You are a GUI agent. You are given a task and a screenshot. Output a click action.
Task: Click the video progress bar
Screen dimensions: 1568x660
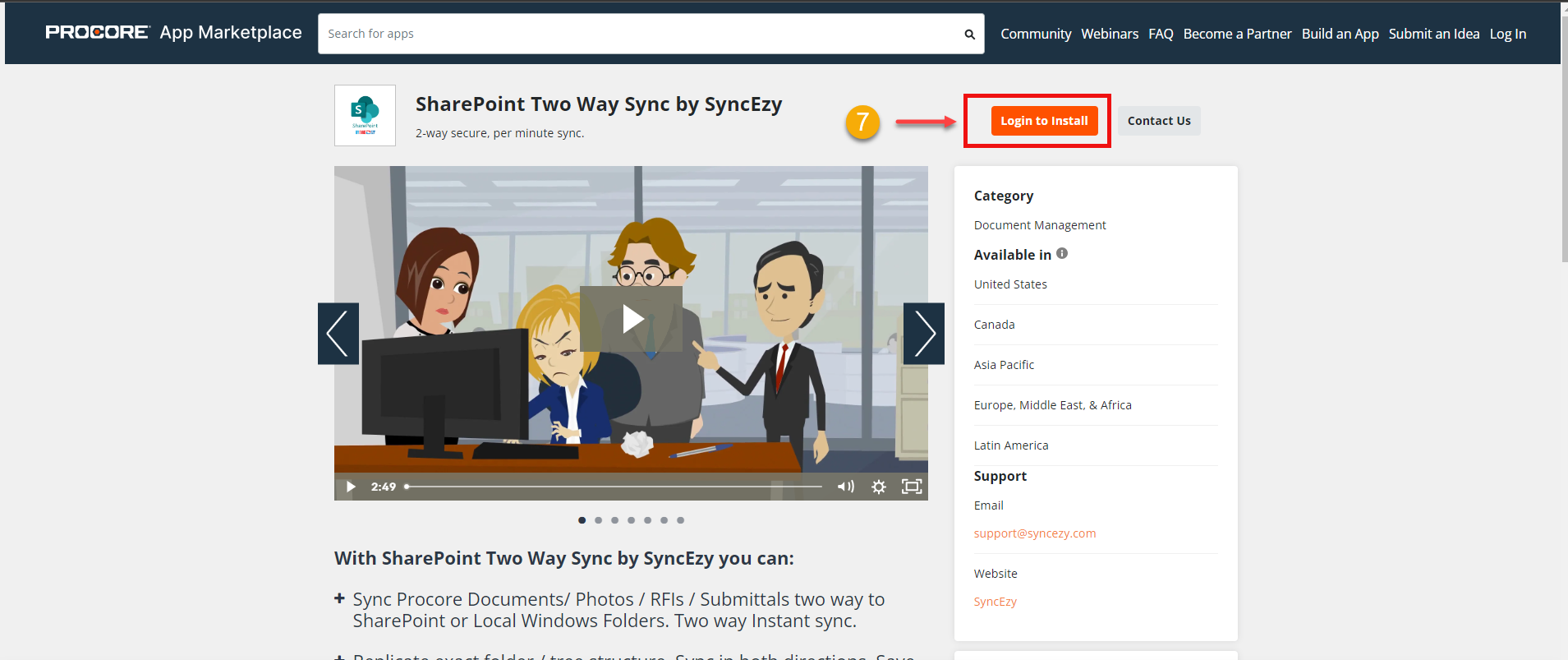614,487
